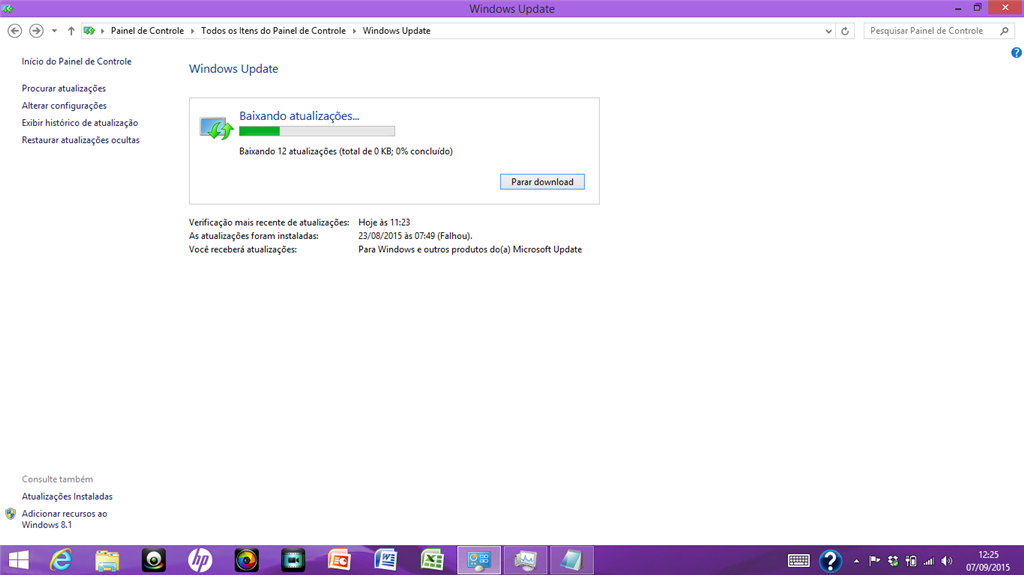Open the touch keyboard from the taskbar

pos(798,561)
